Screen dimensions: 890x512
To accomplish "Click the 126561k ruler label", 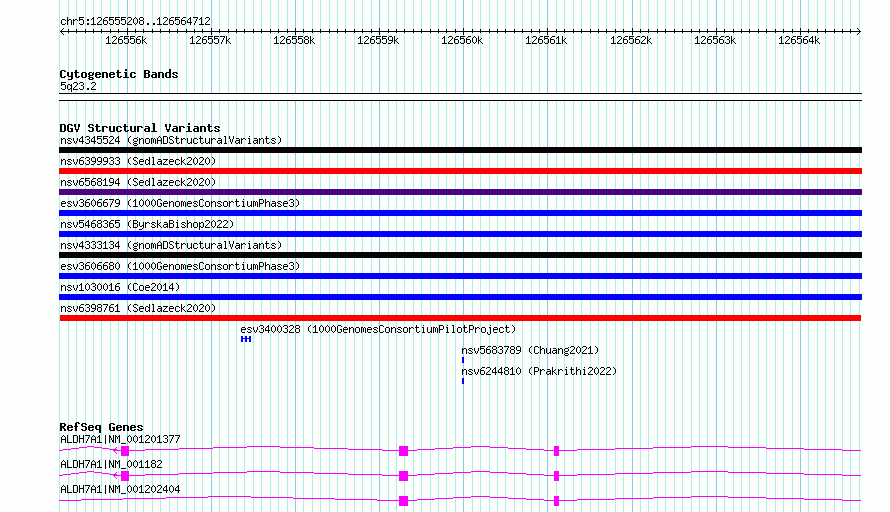I will pyautogui.click(x=546, y=41).
